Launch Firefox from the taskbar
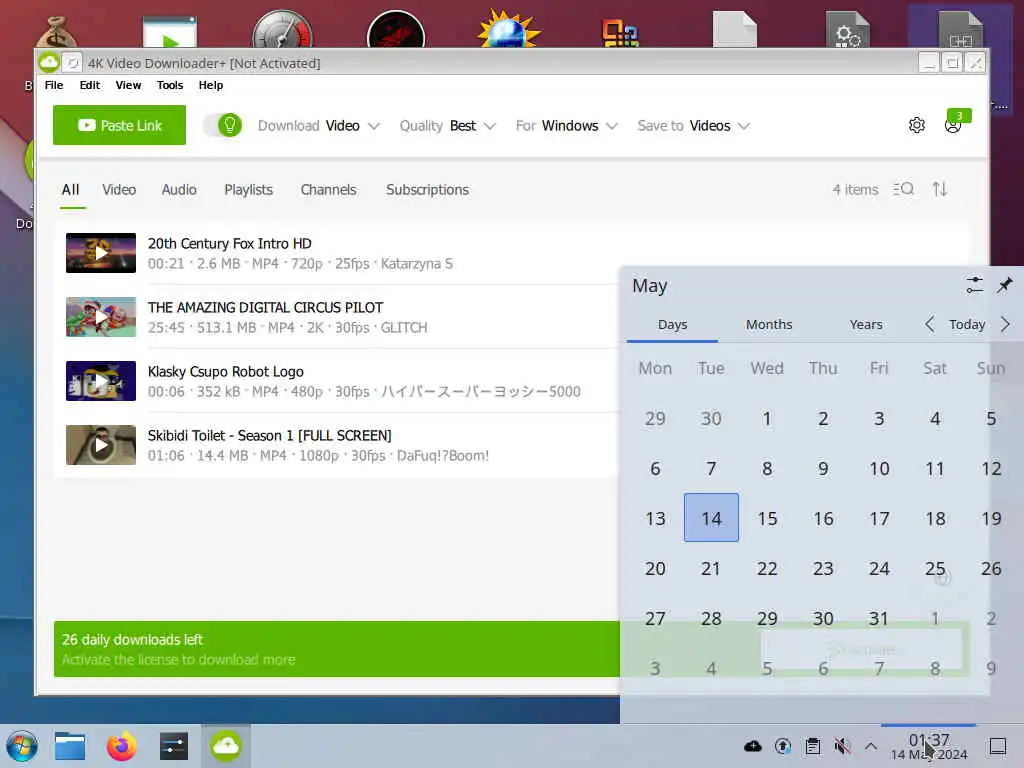This screenshot has height=768, width=1024. click(121, 746)
